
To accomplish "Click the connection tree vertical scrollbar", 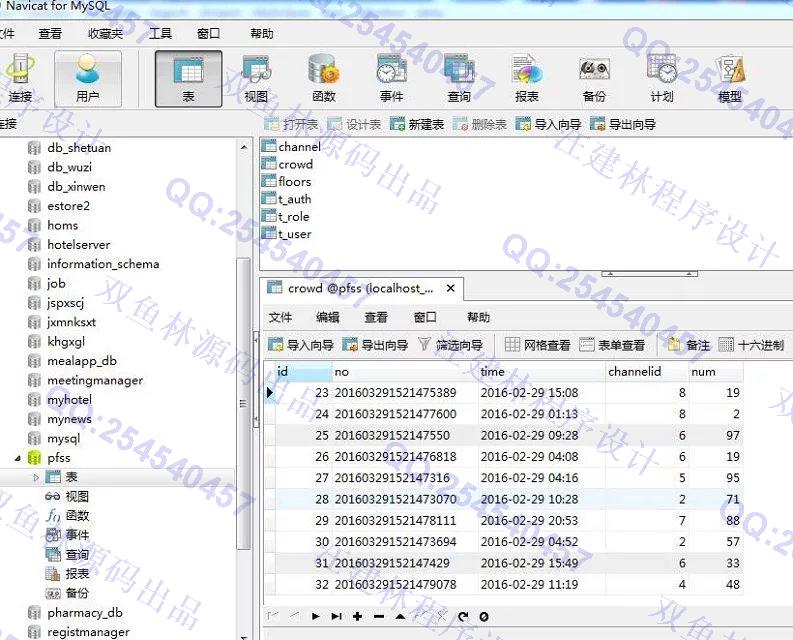I will [243, 403].
